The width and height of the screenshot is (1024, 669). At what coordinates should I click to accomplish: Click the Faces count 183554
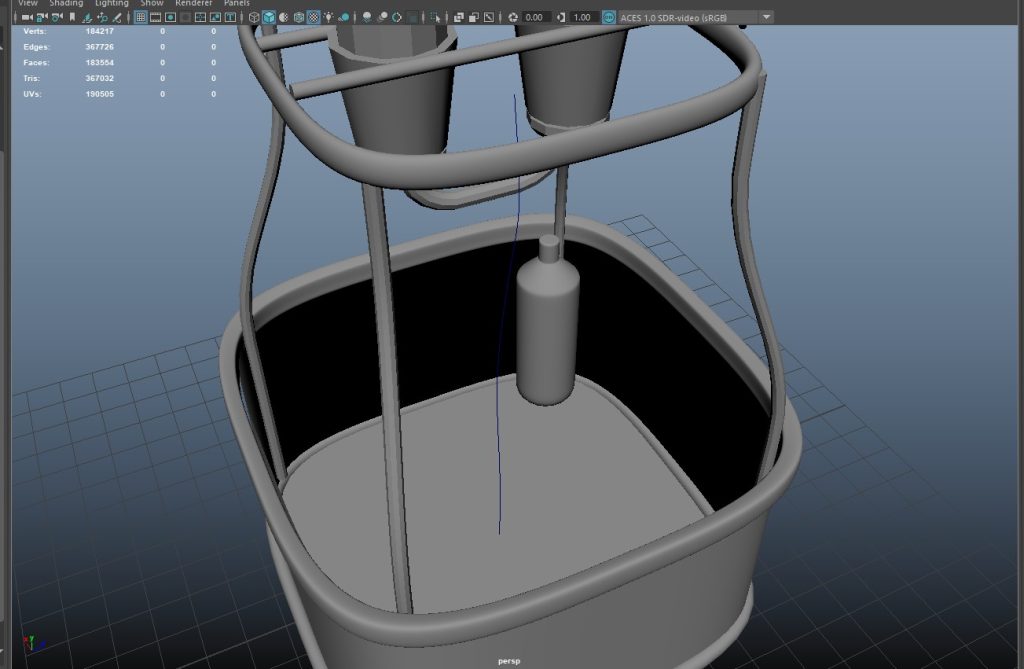tap(99, 63)
